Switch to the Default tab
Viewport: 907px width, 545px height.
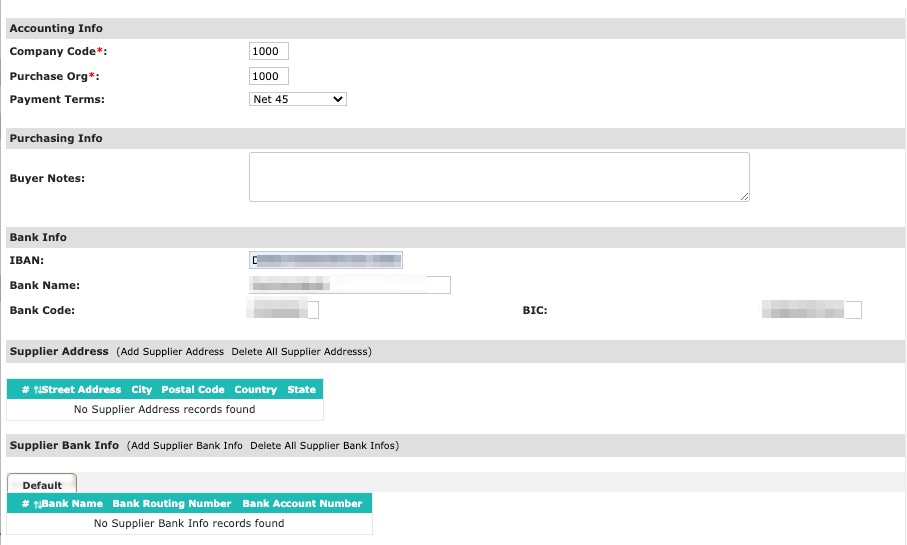(42, 485)
